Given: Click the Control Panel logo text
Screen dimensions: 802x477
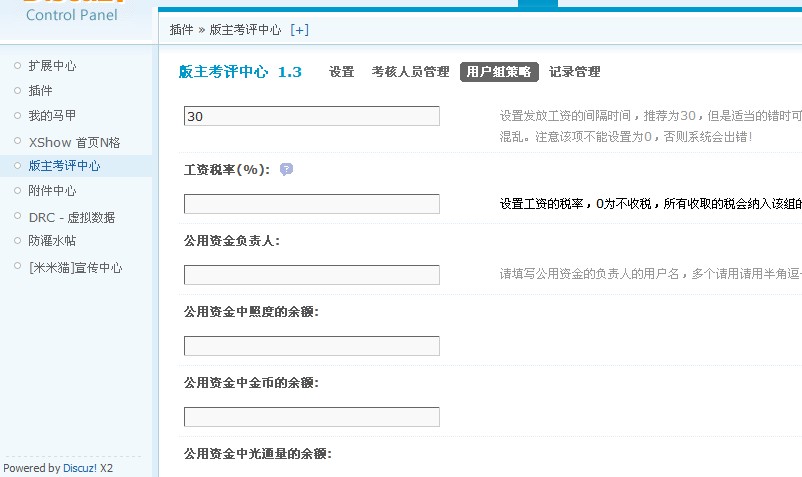Looking at the screenshot, I should (x=72, y=15).
